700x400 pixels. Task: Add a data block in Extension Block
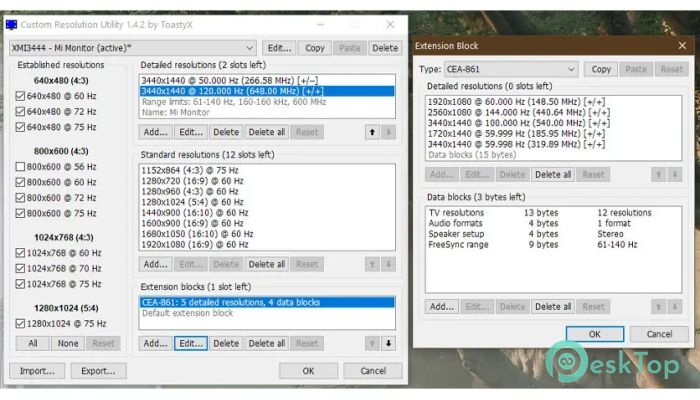point(442,307)
